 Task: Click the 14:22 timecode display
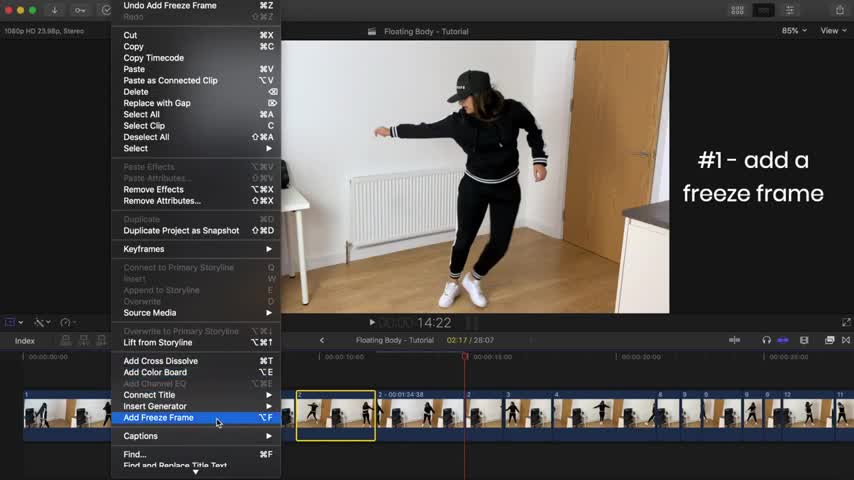pyautogui.click(x=434, y=323)
